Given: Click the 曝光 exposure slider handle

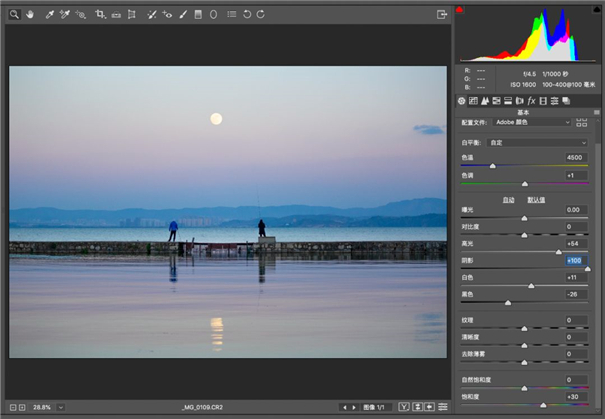Looking at the screenshot, I should pos(525,217).
